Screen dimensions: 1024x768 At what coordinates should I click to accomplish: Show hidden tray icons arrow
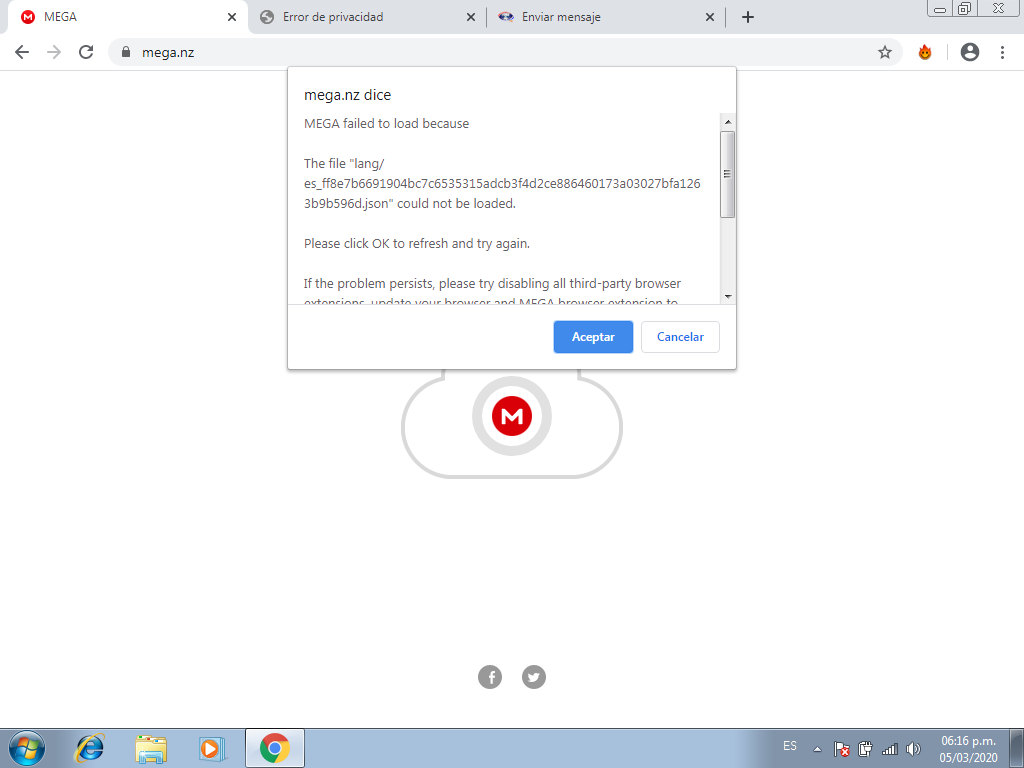coord(817,749)
